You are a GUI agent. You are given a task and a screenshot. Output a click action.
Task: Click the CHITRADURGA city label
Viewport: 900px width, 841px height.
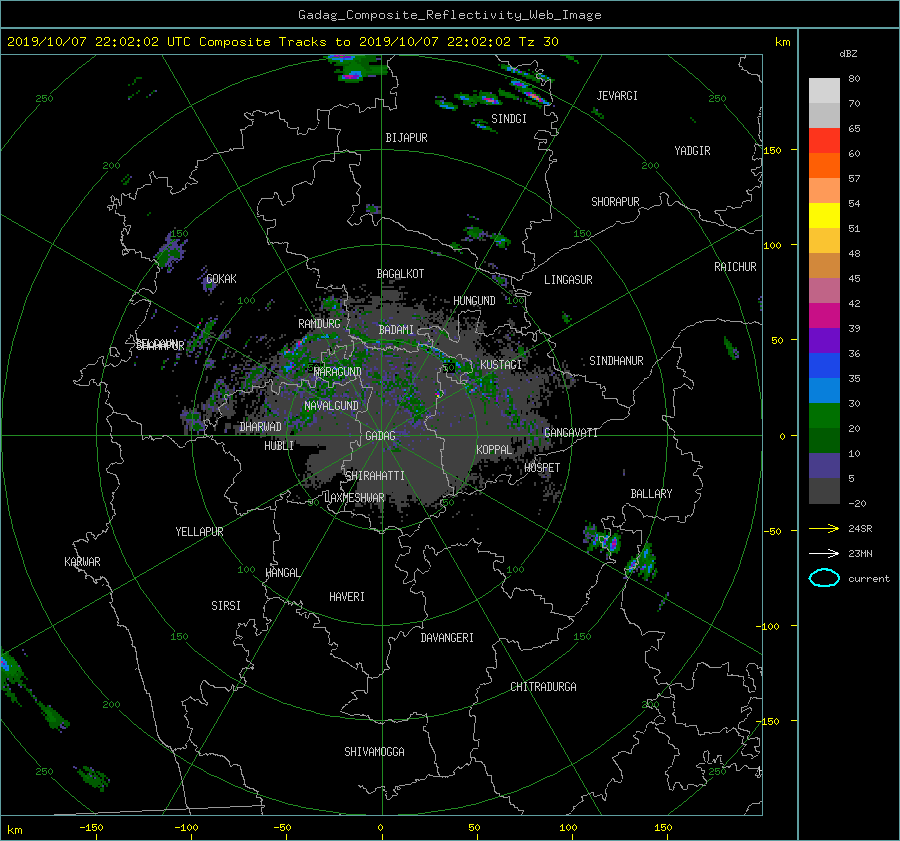click(x=543, y=687)
